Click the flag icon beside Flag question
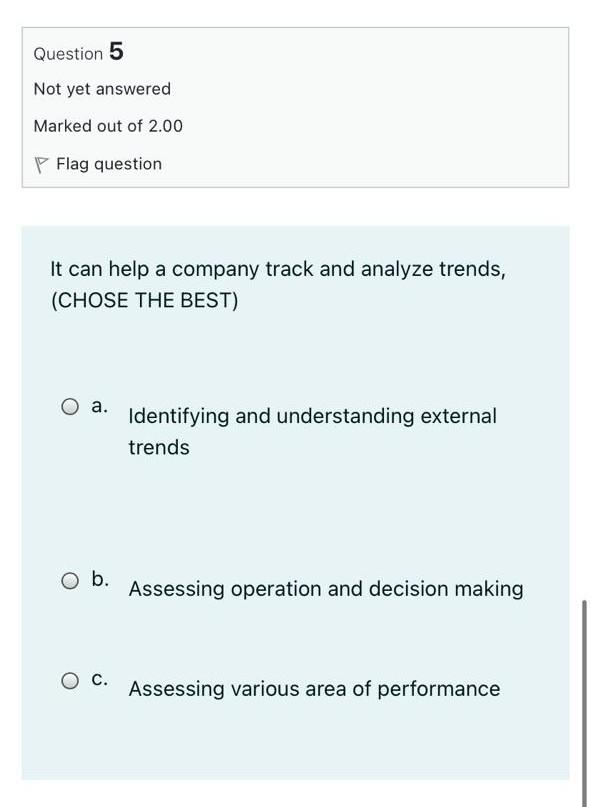The width and height of the screenshot is (591, 807). click(x=40, y=163)
